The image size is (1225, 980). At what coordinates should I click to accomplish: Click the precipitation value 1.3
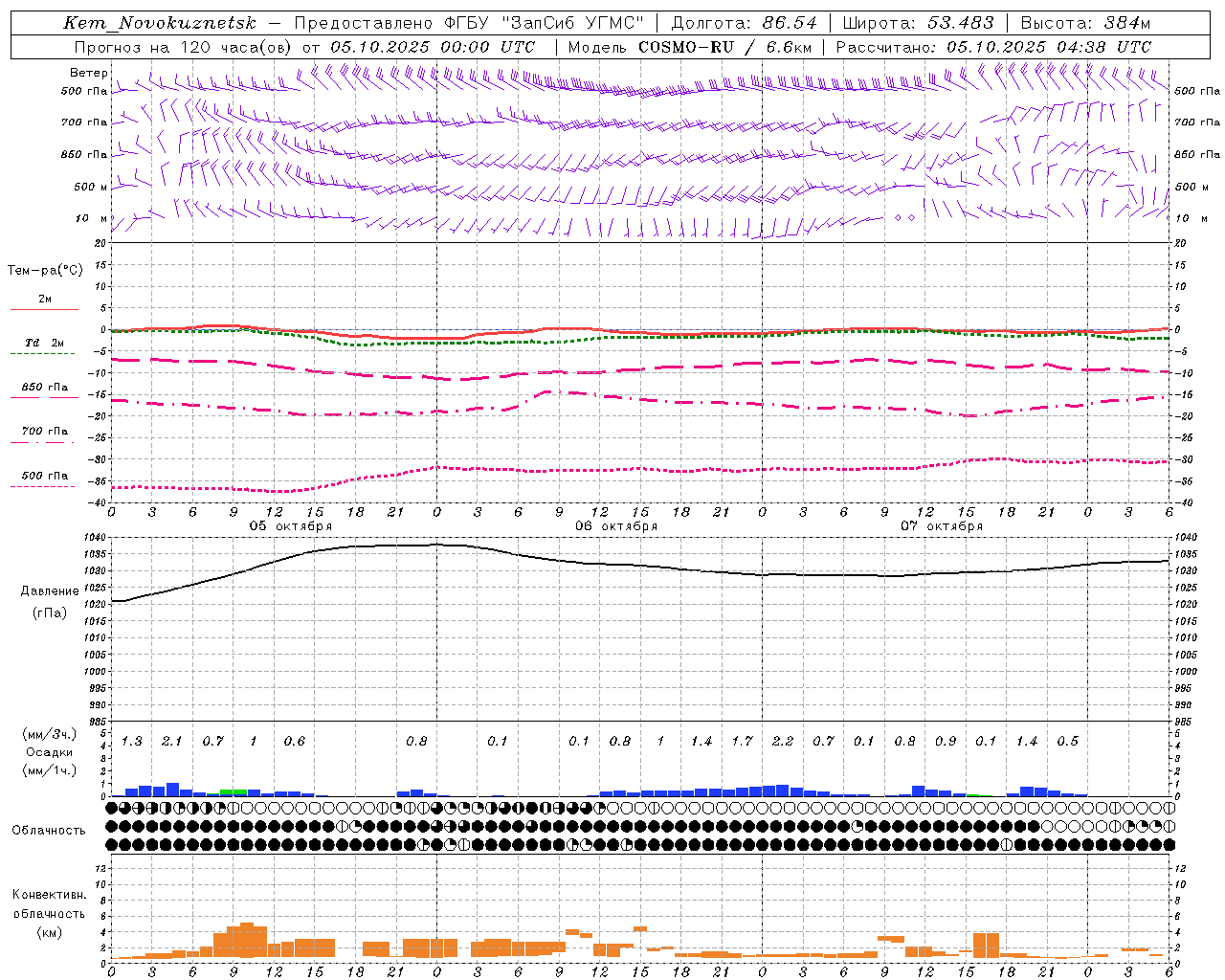coord(132,742)
